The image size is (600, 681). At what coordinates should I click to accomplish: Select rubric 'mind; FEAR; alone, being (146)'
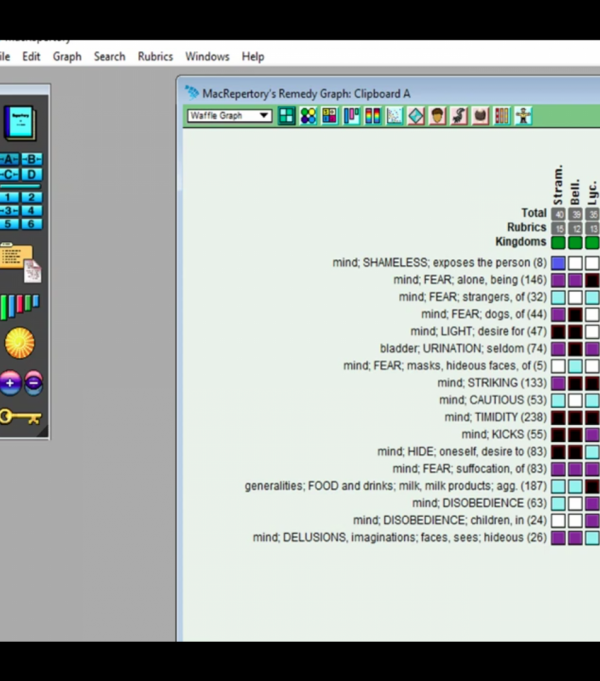pos(470,280)
